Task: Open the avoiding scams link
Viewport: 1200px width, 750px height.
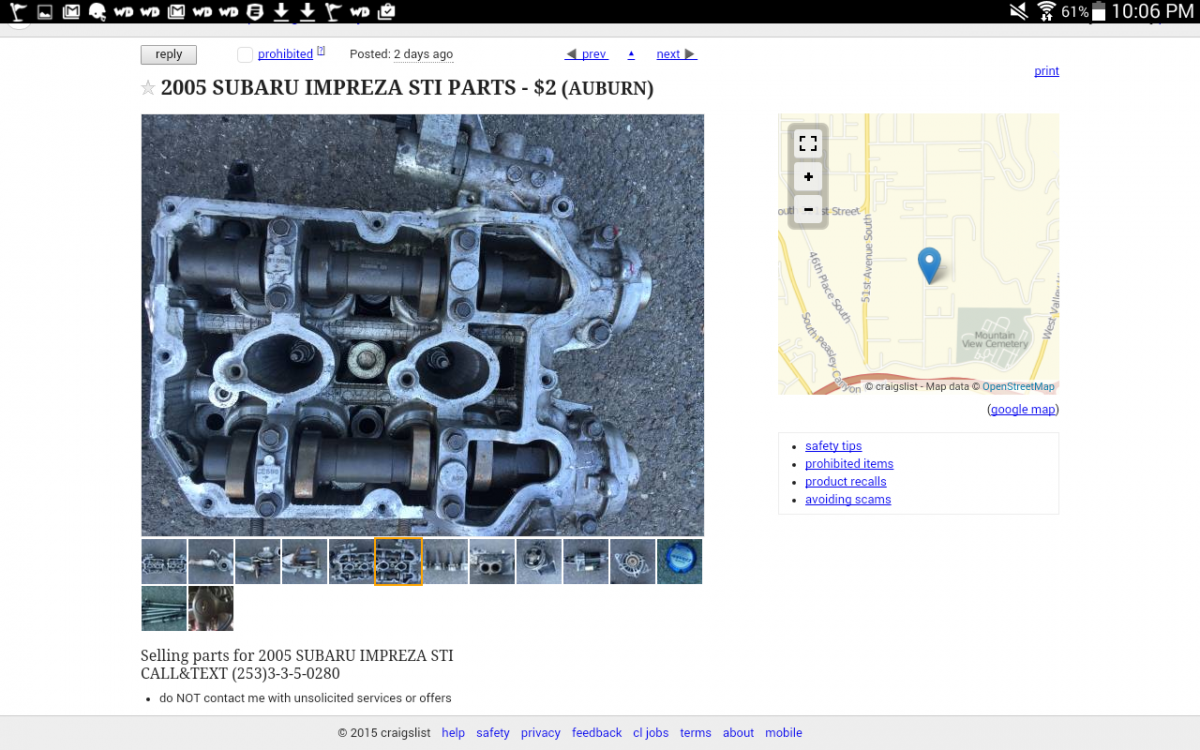Action: (848, 500)
